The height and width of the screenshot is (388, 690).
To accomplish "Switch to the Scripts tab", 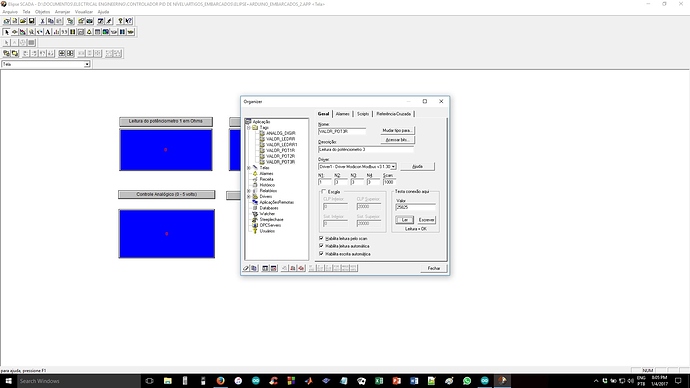I will click(x=363, y=114).
